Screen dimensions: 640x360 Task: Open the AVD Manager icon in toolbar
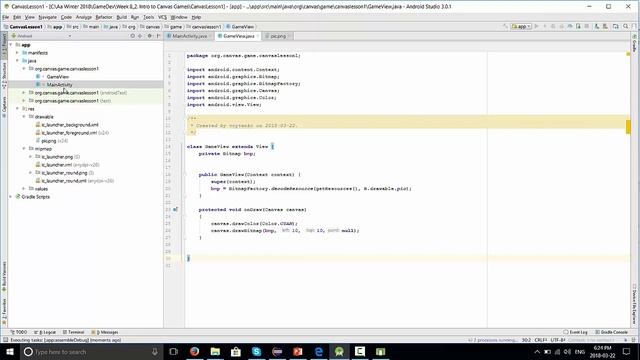pyautogui.click(x=597, y=27)
